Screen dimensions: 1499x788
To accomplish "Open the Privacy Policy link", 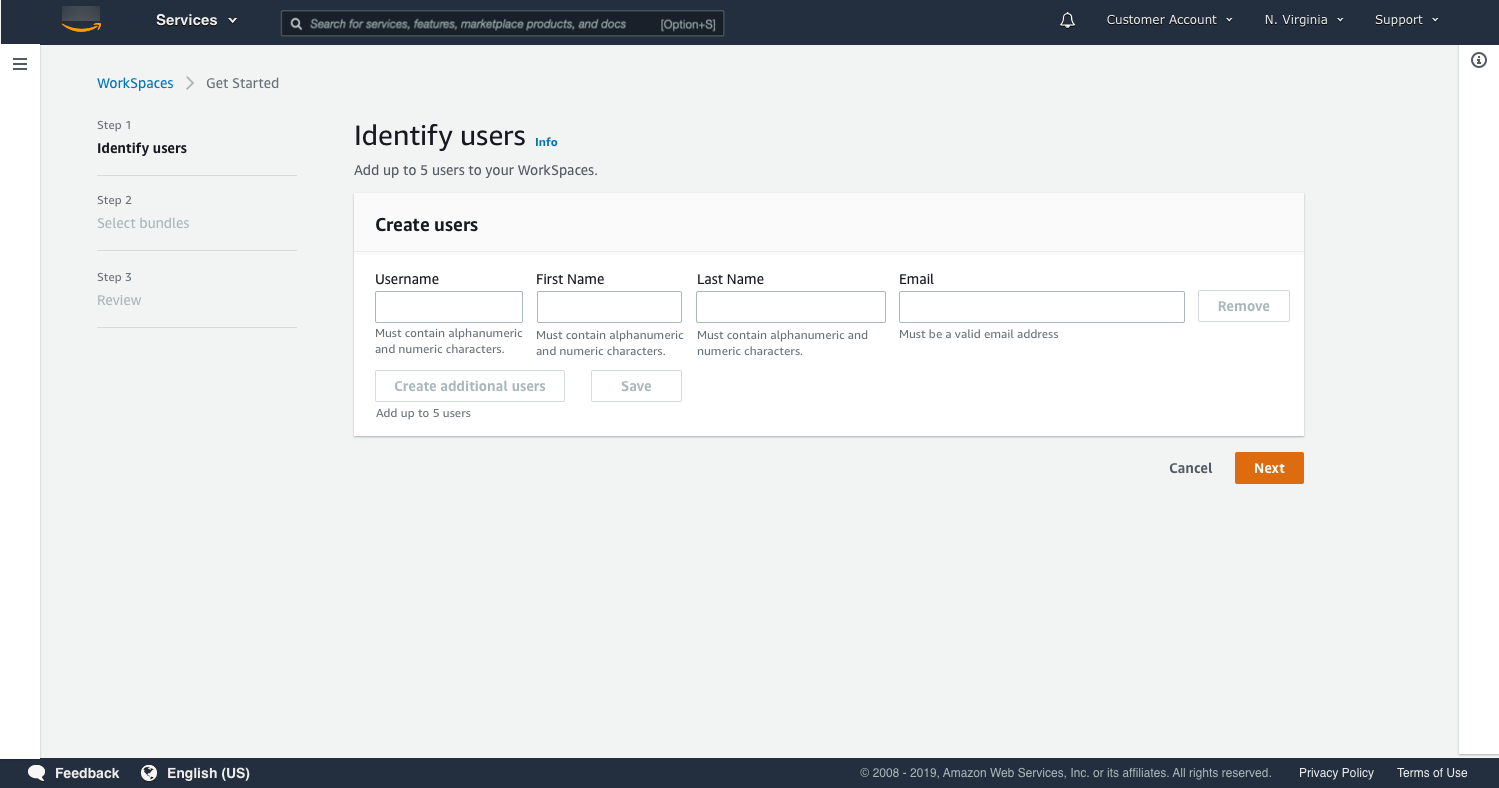I will [x=1336, y=772].
